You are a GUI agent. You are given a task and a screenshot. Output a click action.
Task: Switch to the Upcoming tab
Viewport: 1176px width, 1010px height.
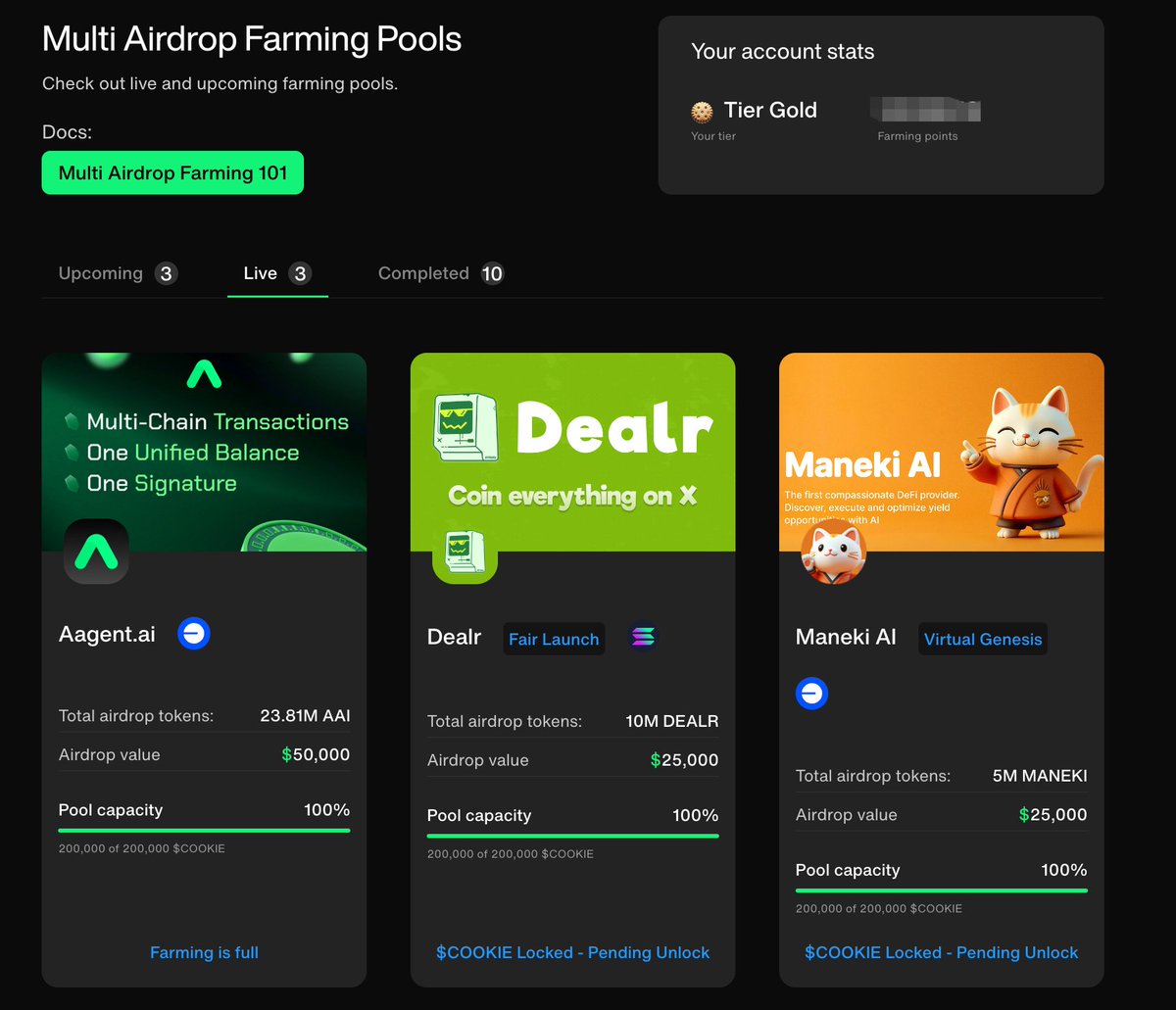118,273
